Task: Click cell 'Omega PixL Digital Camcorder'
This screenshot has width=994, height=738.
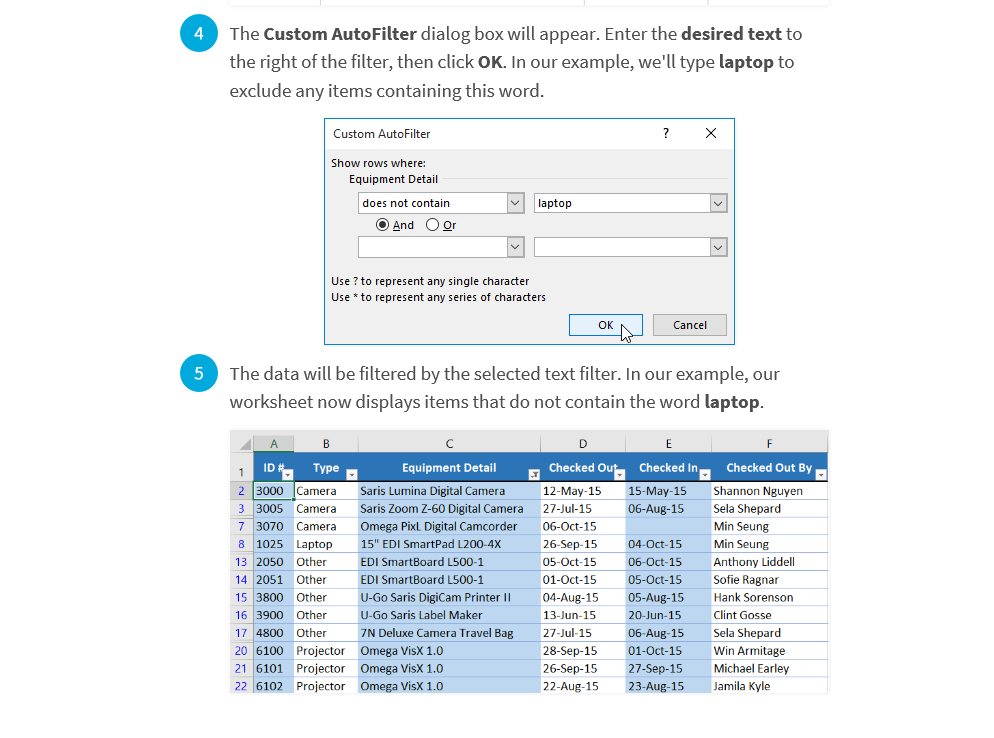Action: pyautogui.click(x=449, y=526)
